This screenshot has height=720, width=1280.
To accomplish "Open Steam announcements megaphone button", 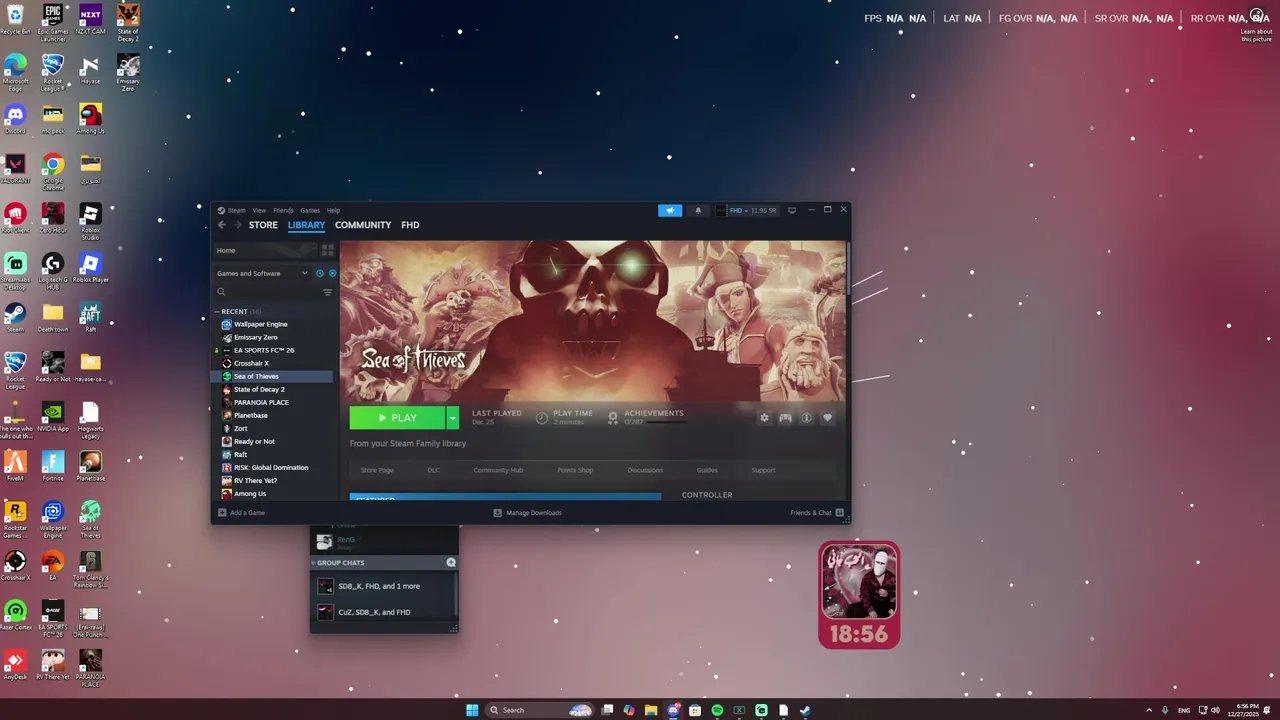I will pos(670,210).
